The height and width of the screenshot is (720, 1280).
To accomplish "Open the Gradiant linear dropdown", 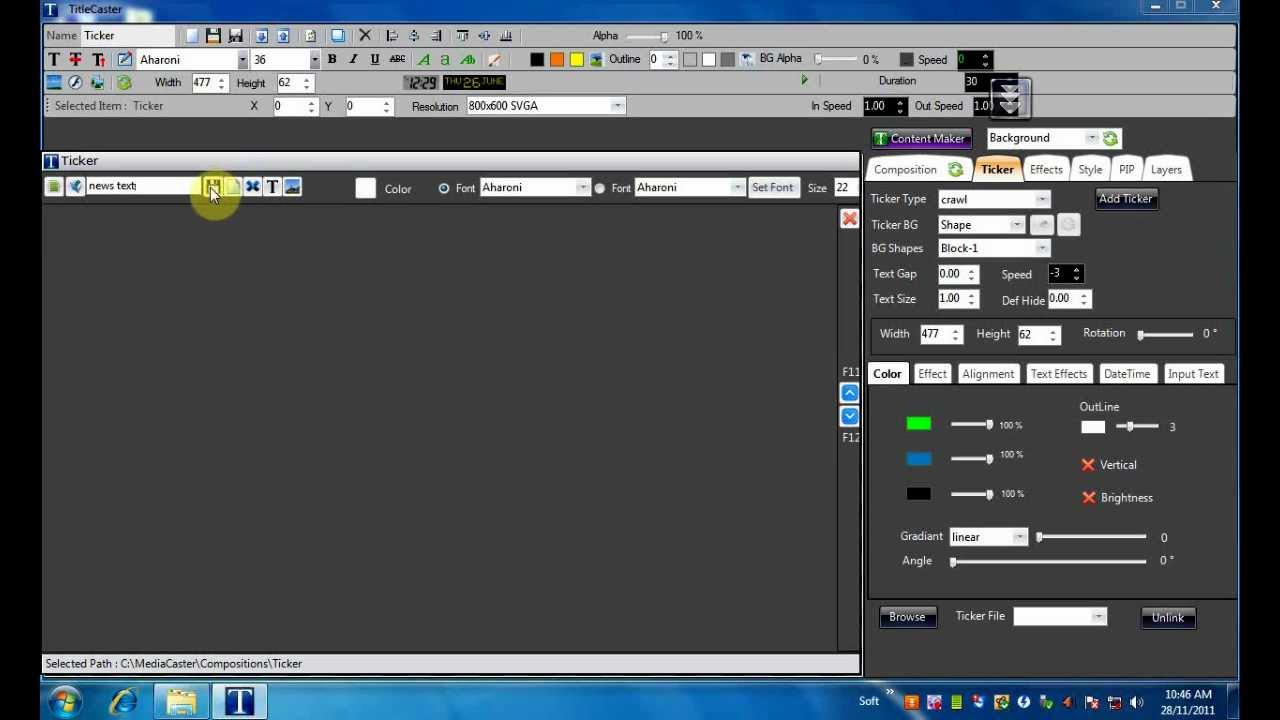I will coord(988,537).
